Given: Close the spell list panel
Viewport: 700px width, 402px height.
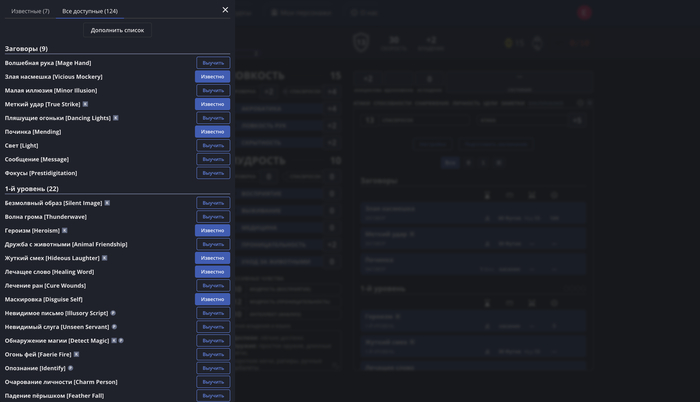Looking at the screenshot, I should [x=225, y=10].
